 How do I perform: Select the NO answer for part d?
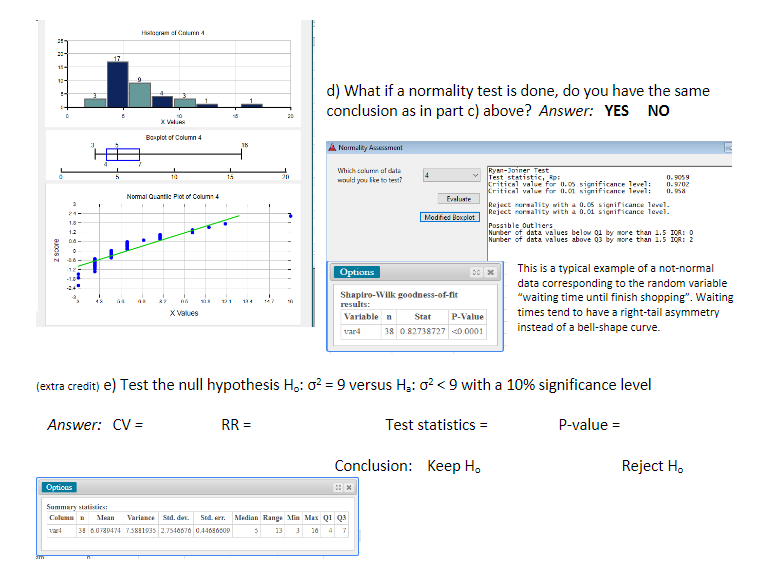coord(658,111)
